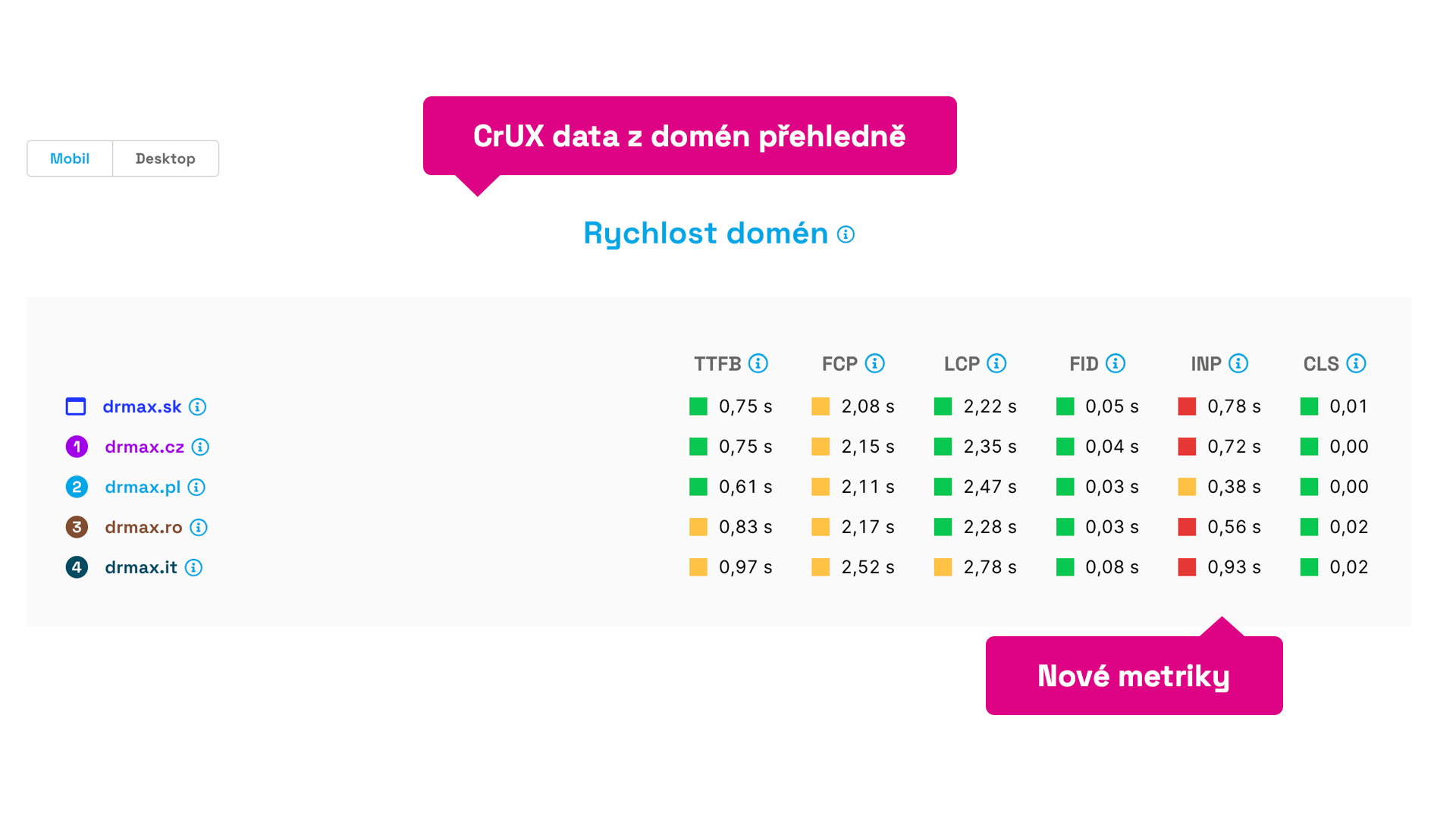Switch to the Mobil tab
The image size is (1456, 819).
(69, 158)
